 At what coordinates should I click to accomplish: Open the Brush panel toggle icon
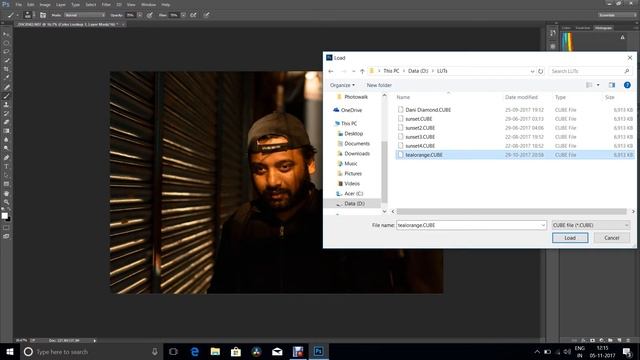tap(43, 15)
